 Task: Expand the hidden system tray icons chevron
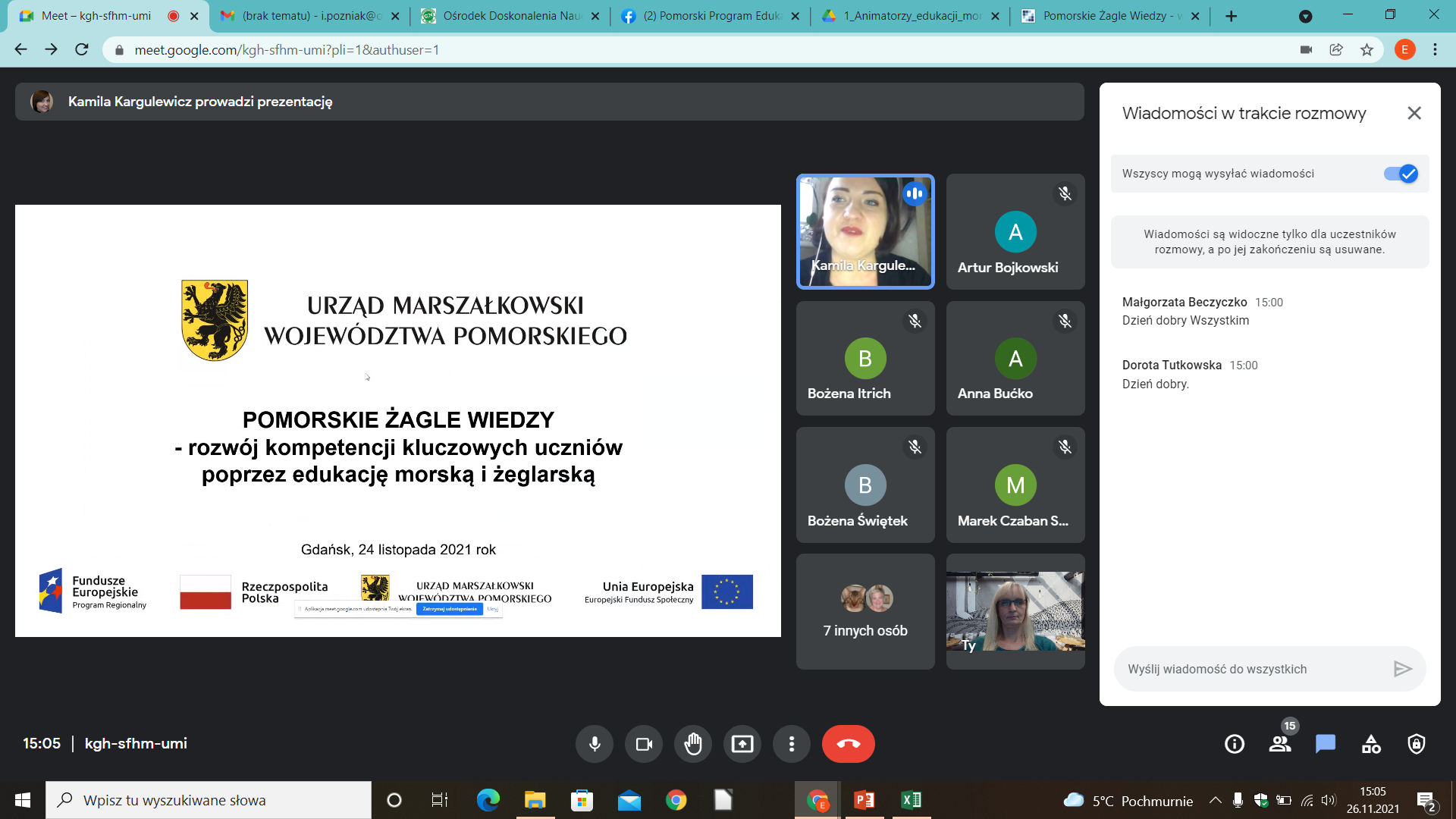tap(1215, 800)
